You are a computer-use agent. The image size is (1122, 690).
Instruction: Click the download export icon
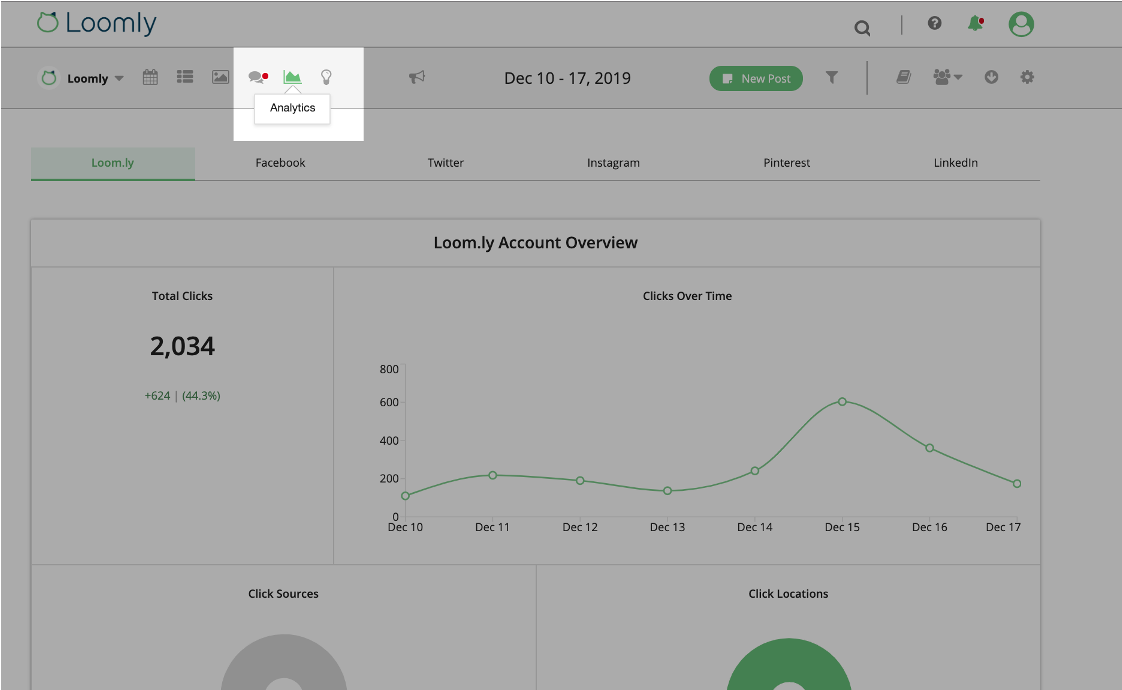[x=991, y=77]
